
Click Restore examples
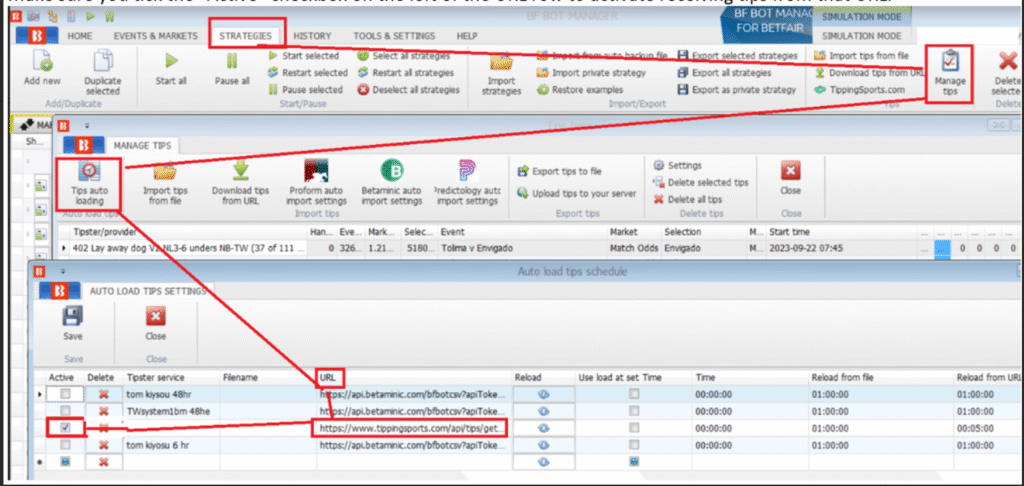[580, 89]
